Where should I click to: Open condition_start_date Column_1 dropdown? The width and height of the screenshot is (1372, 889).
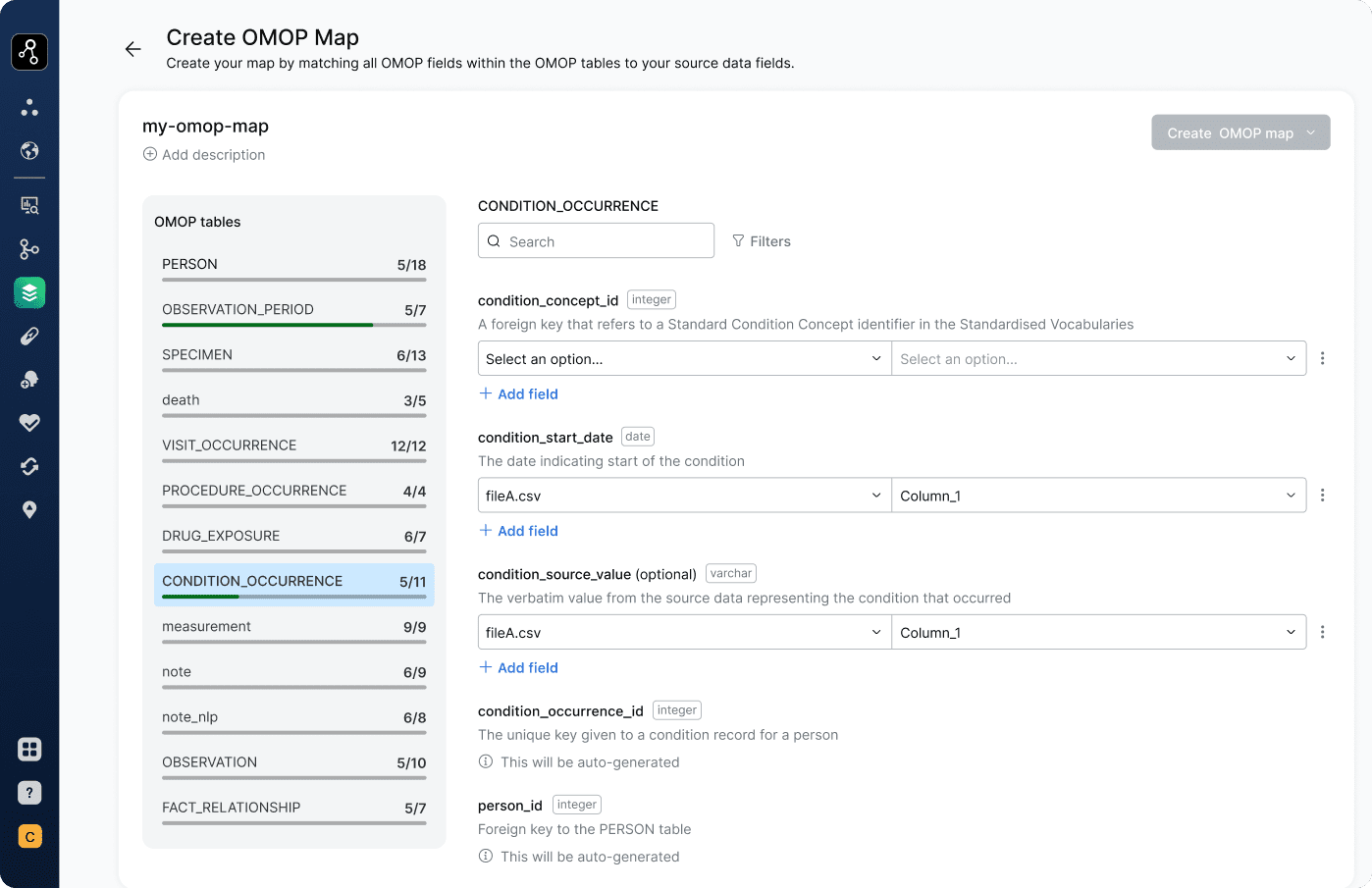pos(1099,496)
